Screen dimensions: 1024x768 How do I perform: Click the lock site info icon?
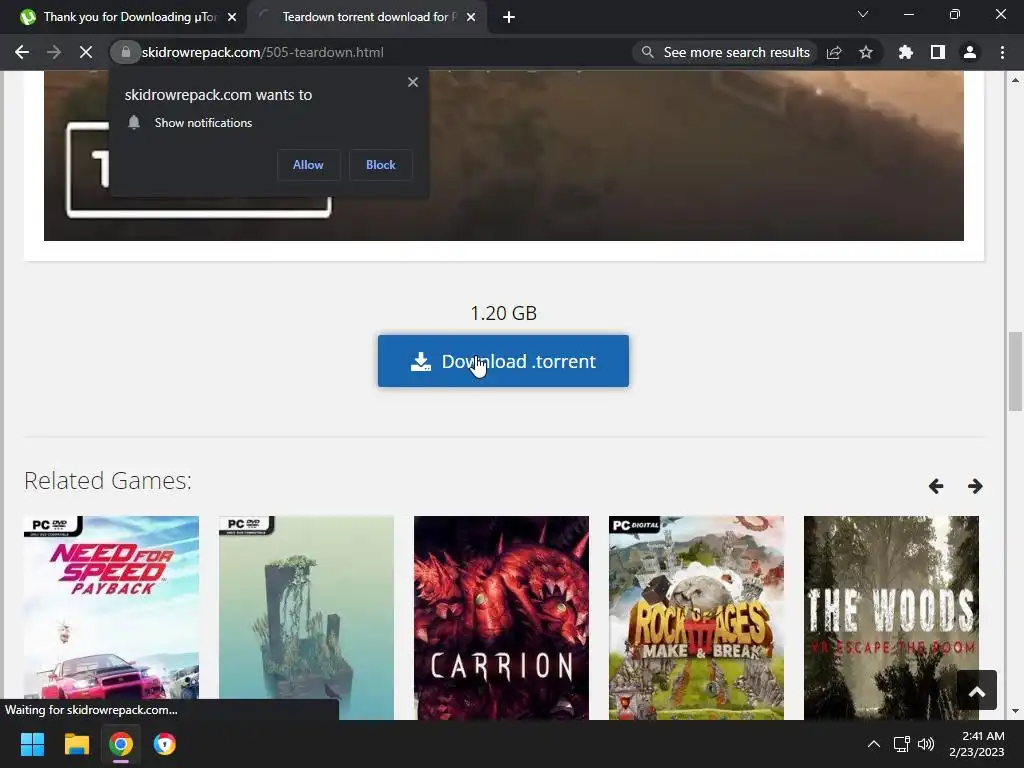tap(125, 52)
